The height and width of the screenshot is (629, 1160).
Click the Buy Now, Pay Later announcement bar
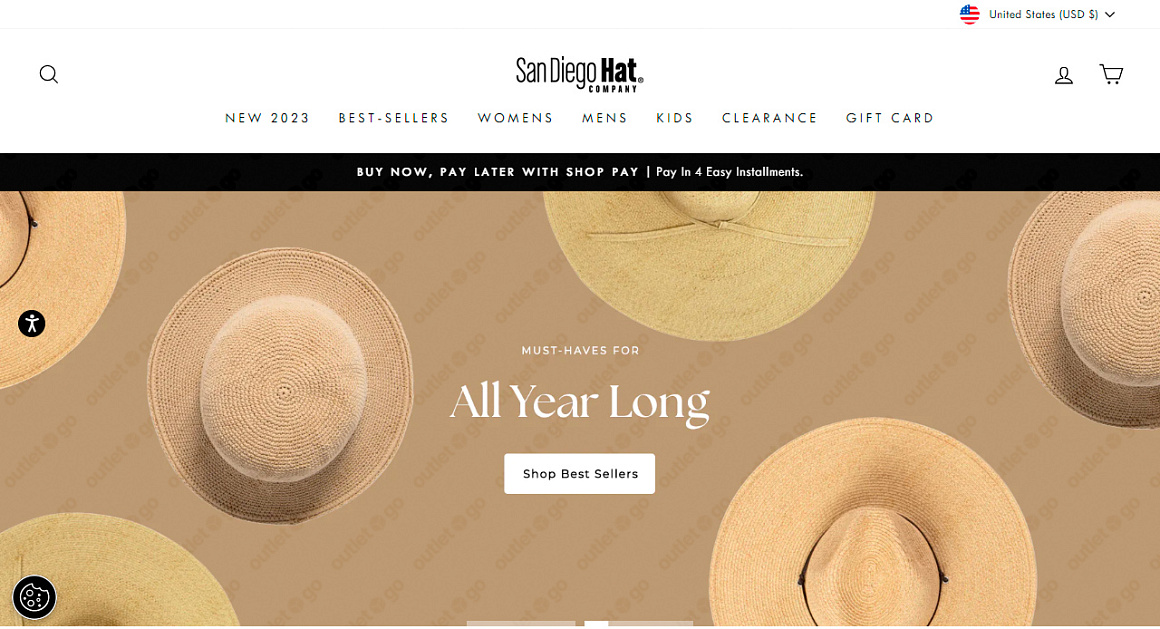tap(580, 172)
